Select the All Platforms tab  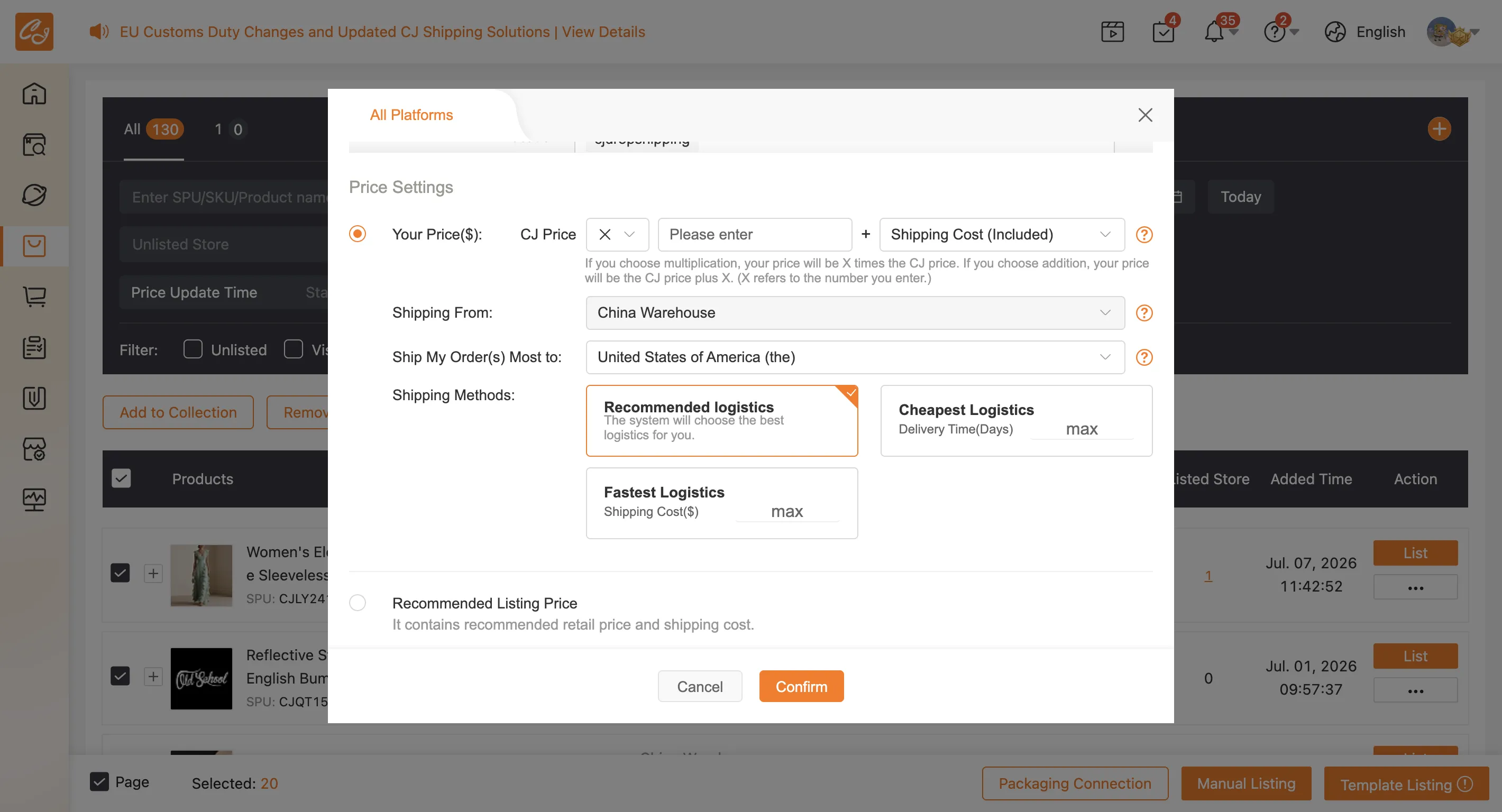click(411, 115)
